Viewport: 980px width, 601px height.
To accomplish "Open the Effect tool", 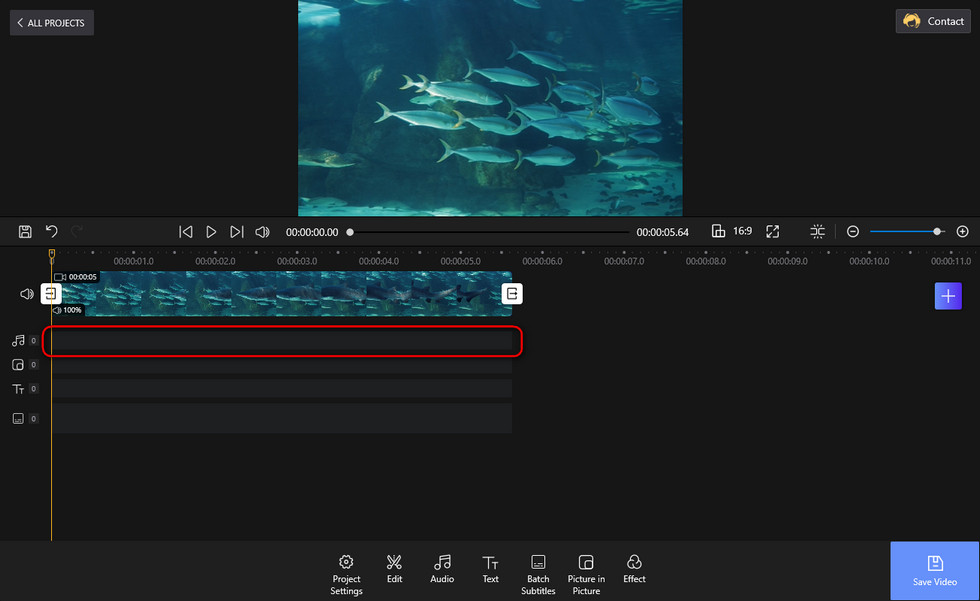I will pos(634,569).
